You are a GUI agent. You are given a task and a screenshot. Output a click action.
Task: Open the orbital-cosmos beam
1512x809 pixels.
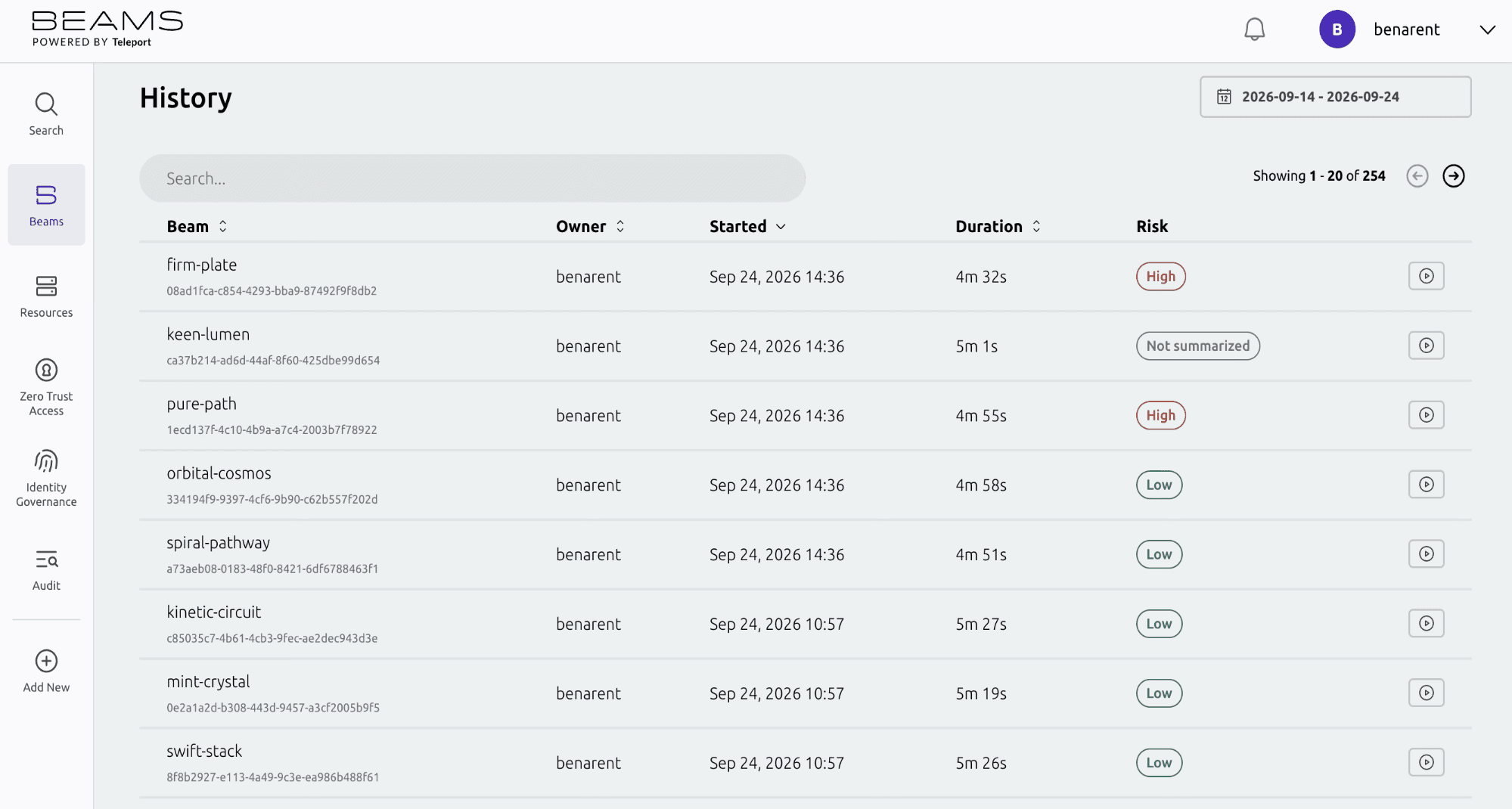click(806, 485)
